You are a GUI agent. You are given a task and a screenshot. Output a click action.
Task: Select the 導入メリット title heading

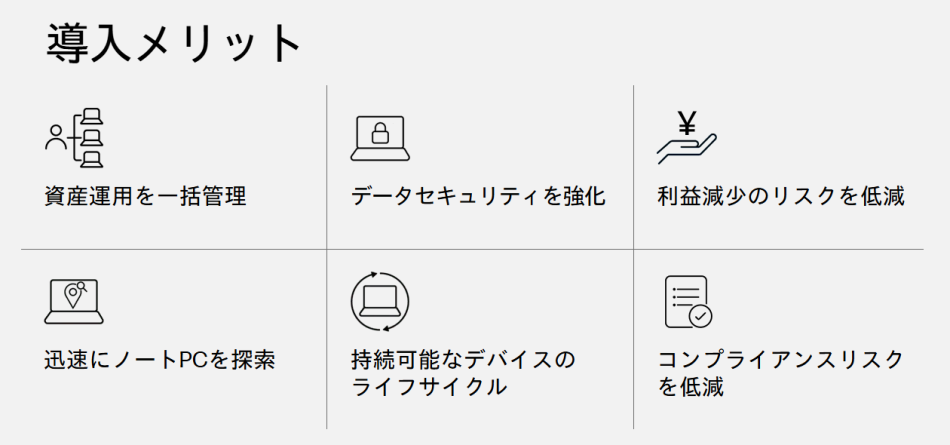pyautogui.click(x=173, y=43)
